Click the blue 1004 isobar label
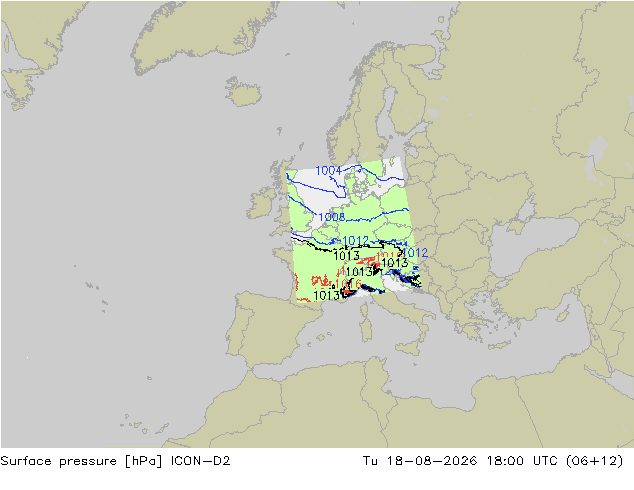This screenshot has width=634, height=490. [328, 171]
